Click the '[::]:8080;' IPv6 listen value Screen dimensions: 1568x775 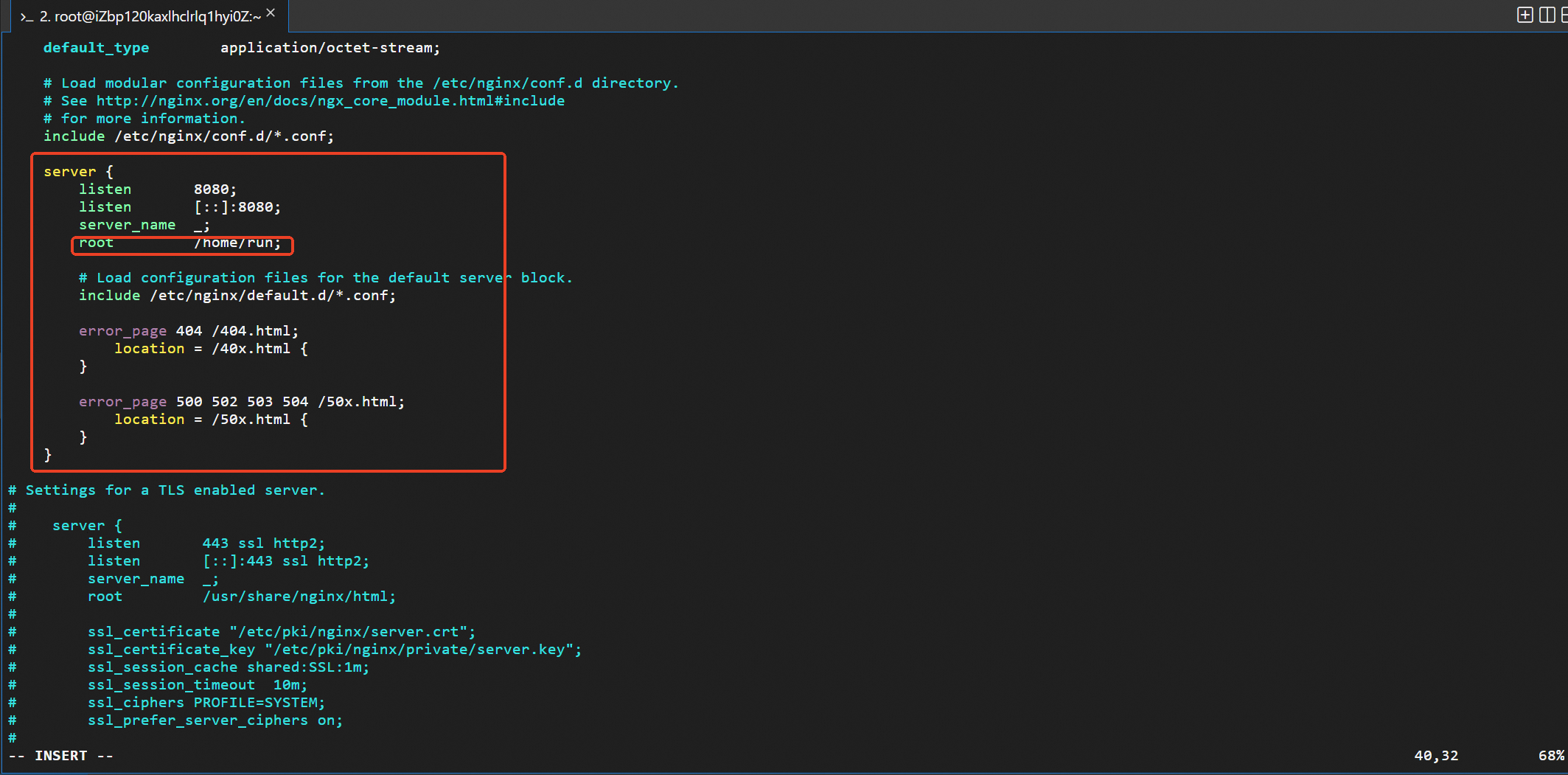(237, 207)
